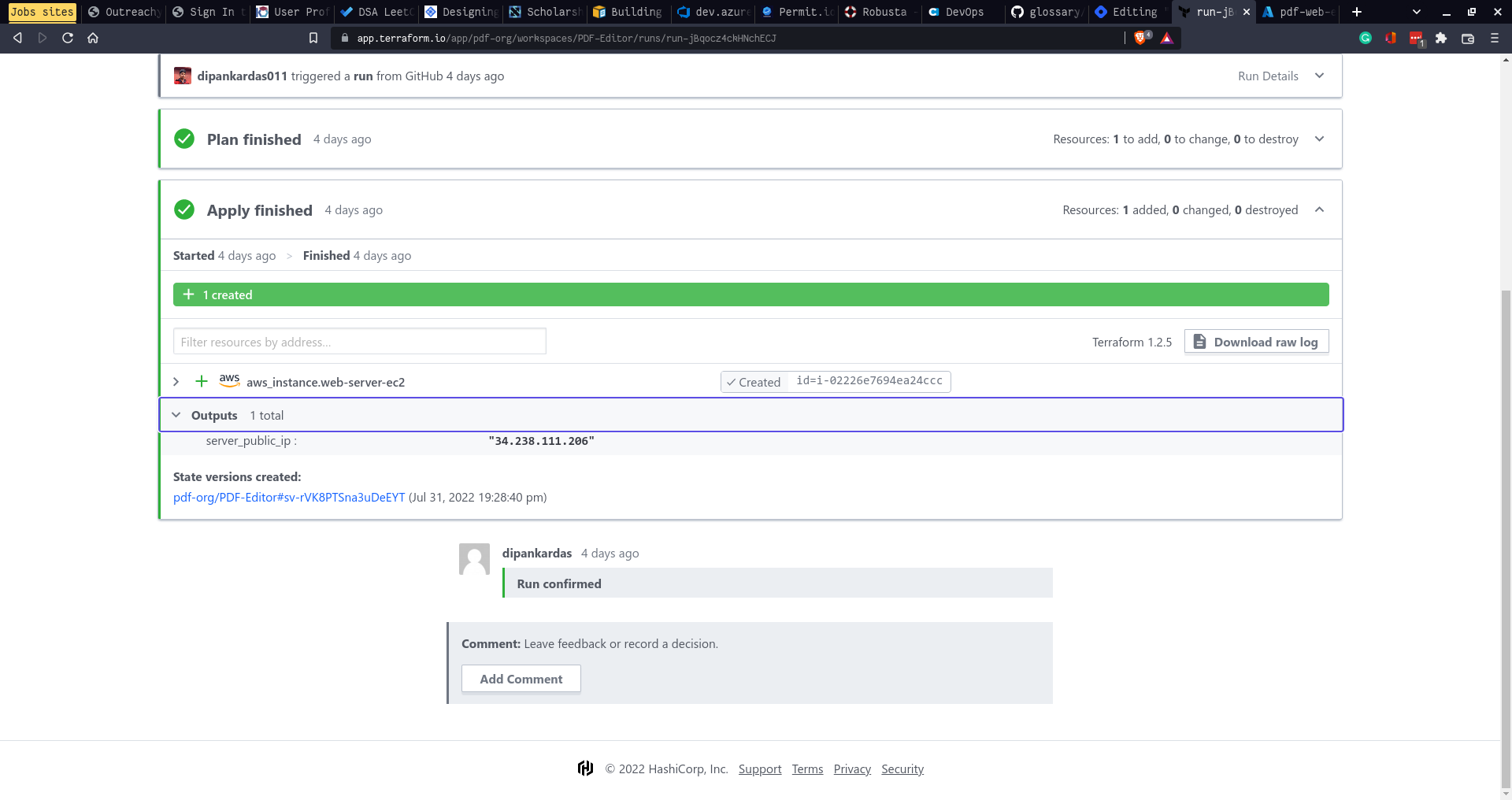This screenshot has width=1512, height=800.
Task: Download the raw log
Action: [1257, 342]
